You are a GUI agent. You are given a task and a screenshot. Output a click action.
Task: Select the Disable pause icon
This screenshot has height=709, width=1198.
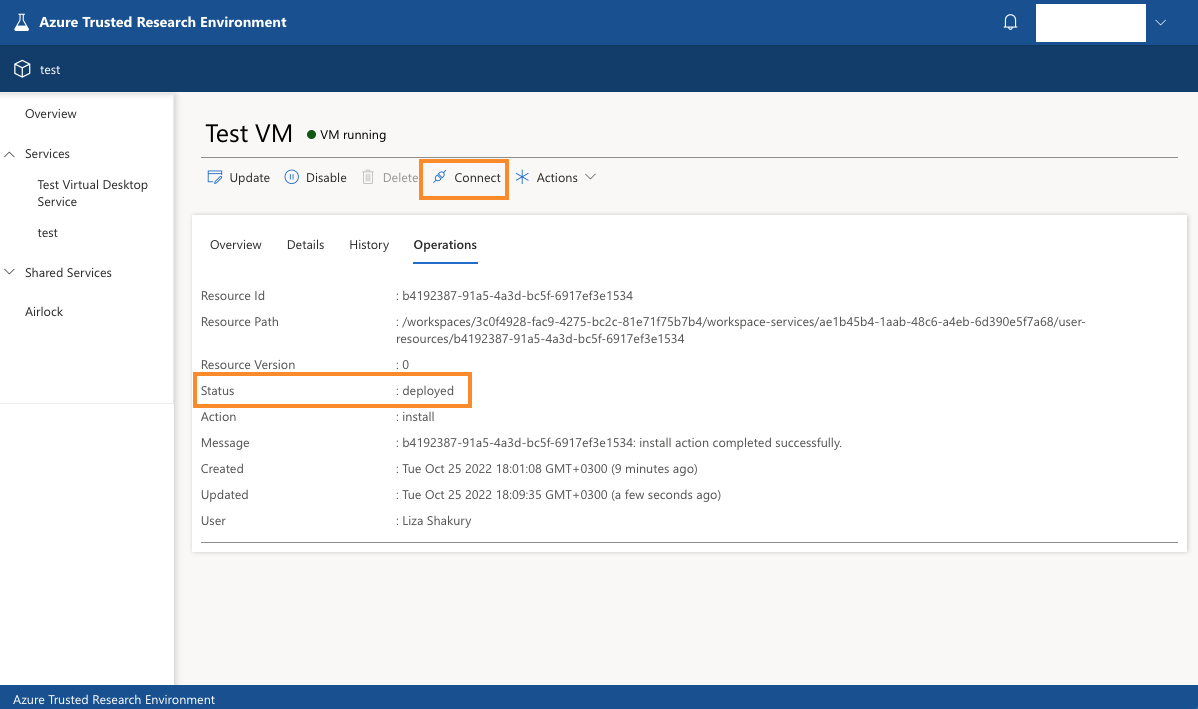click(x=290, y=176)
